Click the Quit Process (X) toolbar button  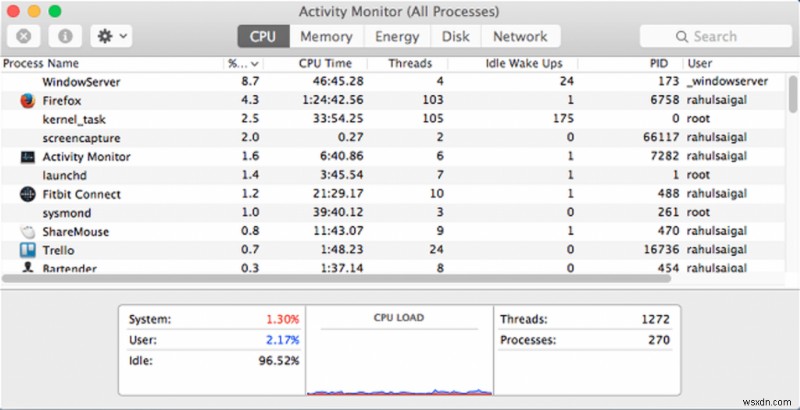[23, 36]
